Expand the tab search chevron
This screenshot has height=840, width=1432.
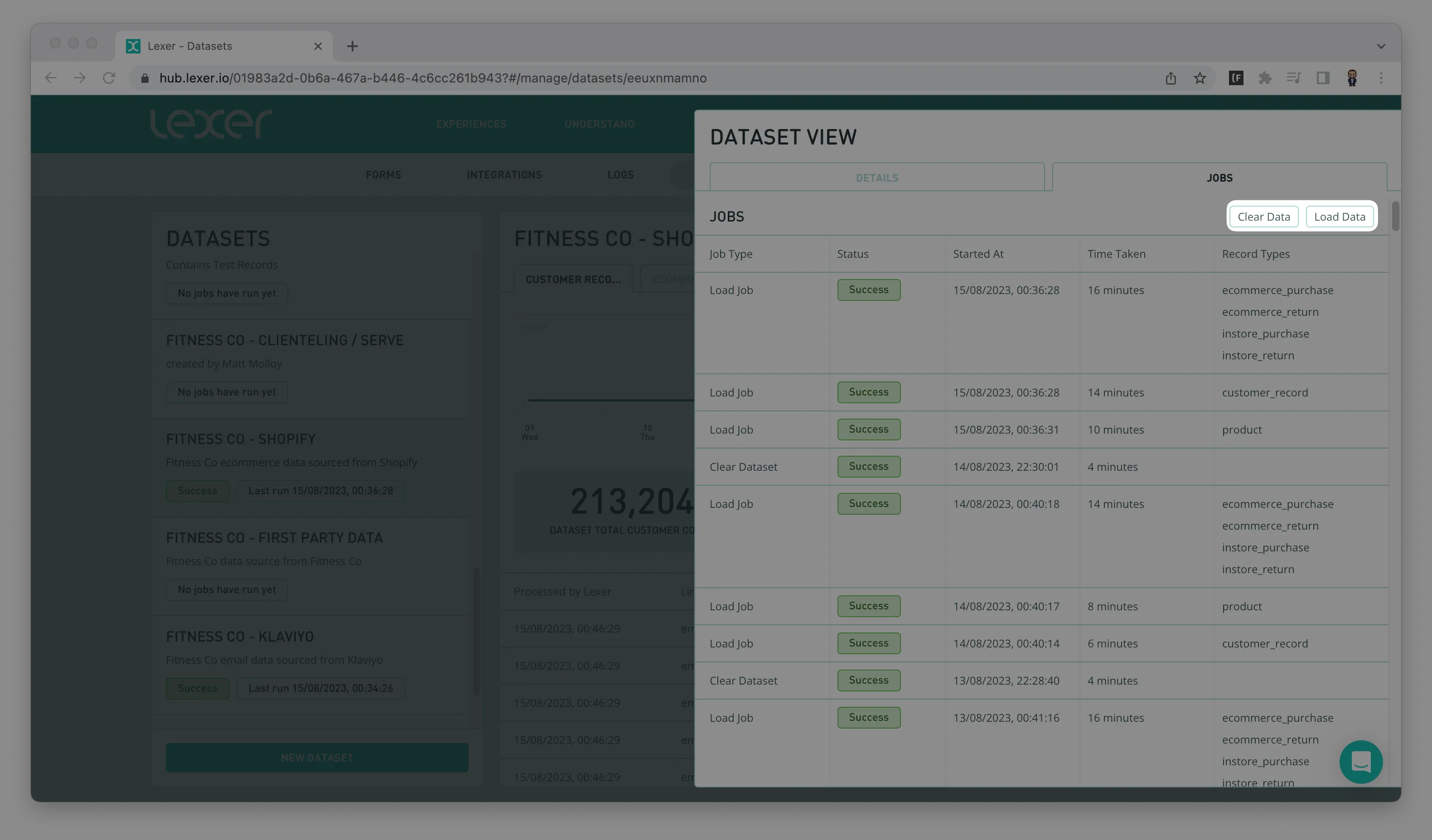(x=1381, y=46)
